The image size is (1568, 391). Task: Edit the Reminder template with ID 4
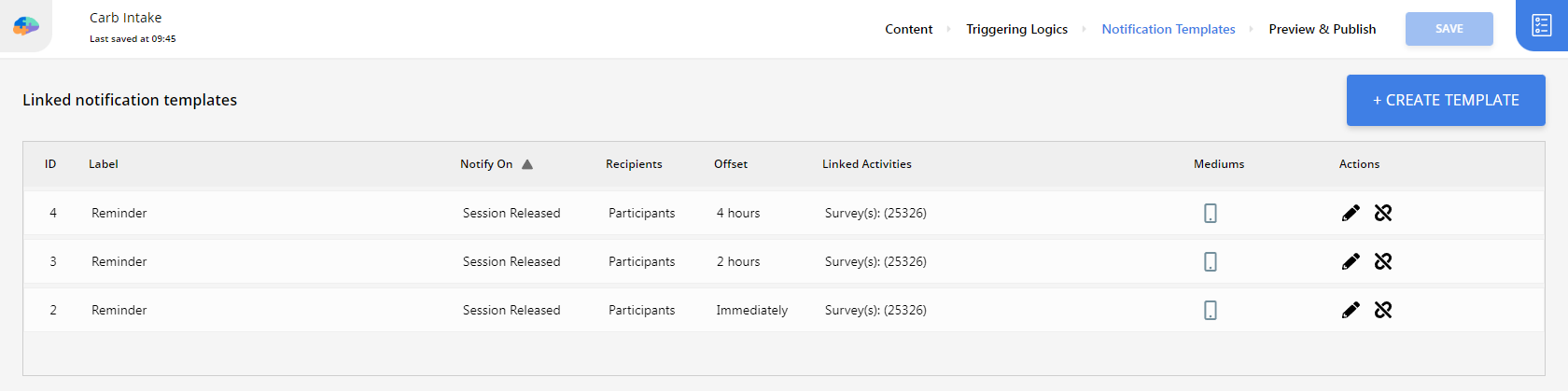pyautogui.click(x=1351, y=213)
